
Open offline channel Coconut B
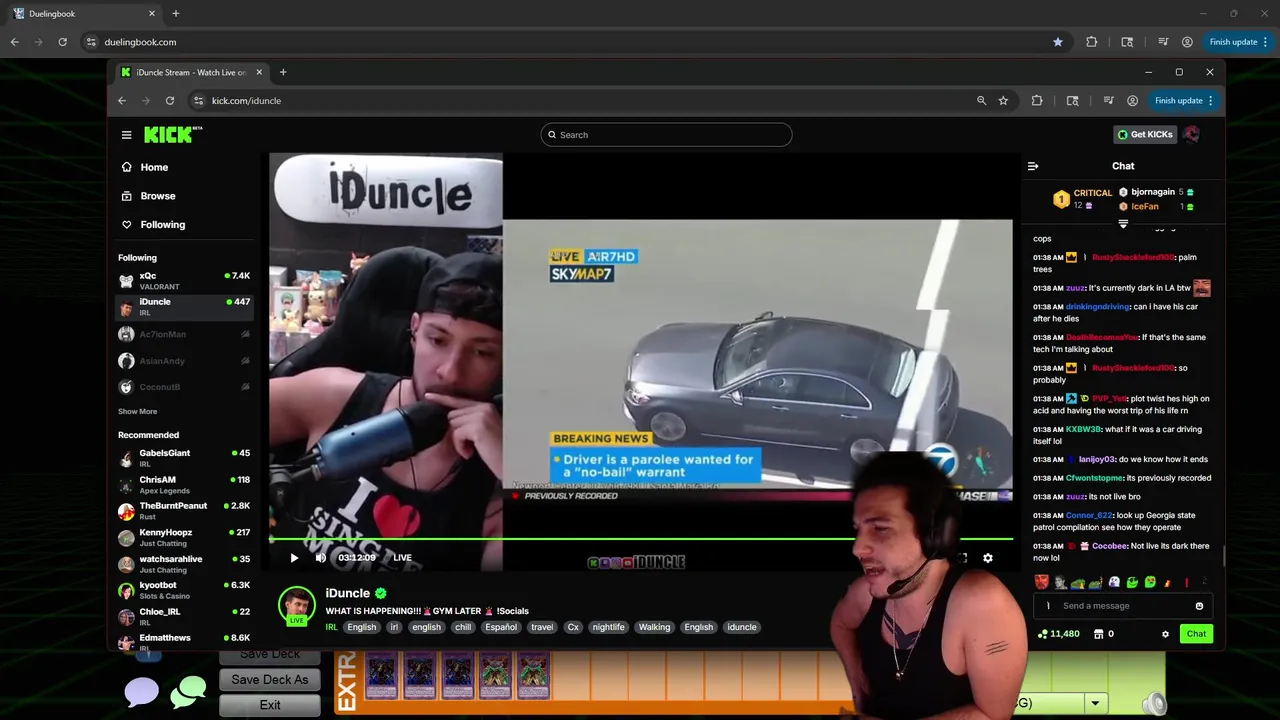[184, 386]
